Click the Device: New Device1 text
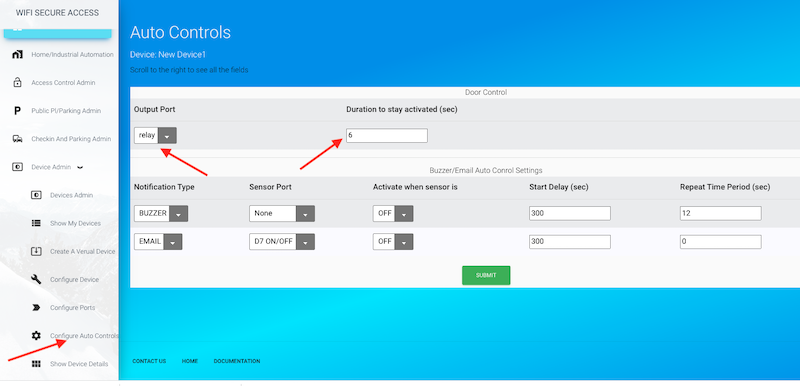The width and height of the screenshot is (800, 386). [x=168, y=55]
